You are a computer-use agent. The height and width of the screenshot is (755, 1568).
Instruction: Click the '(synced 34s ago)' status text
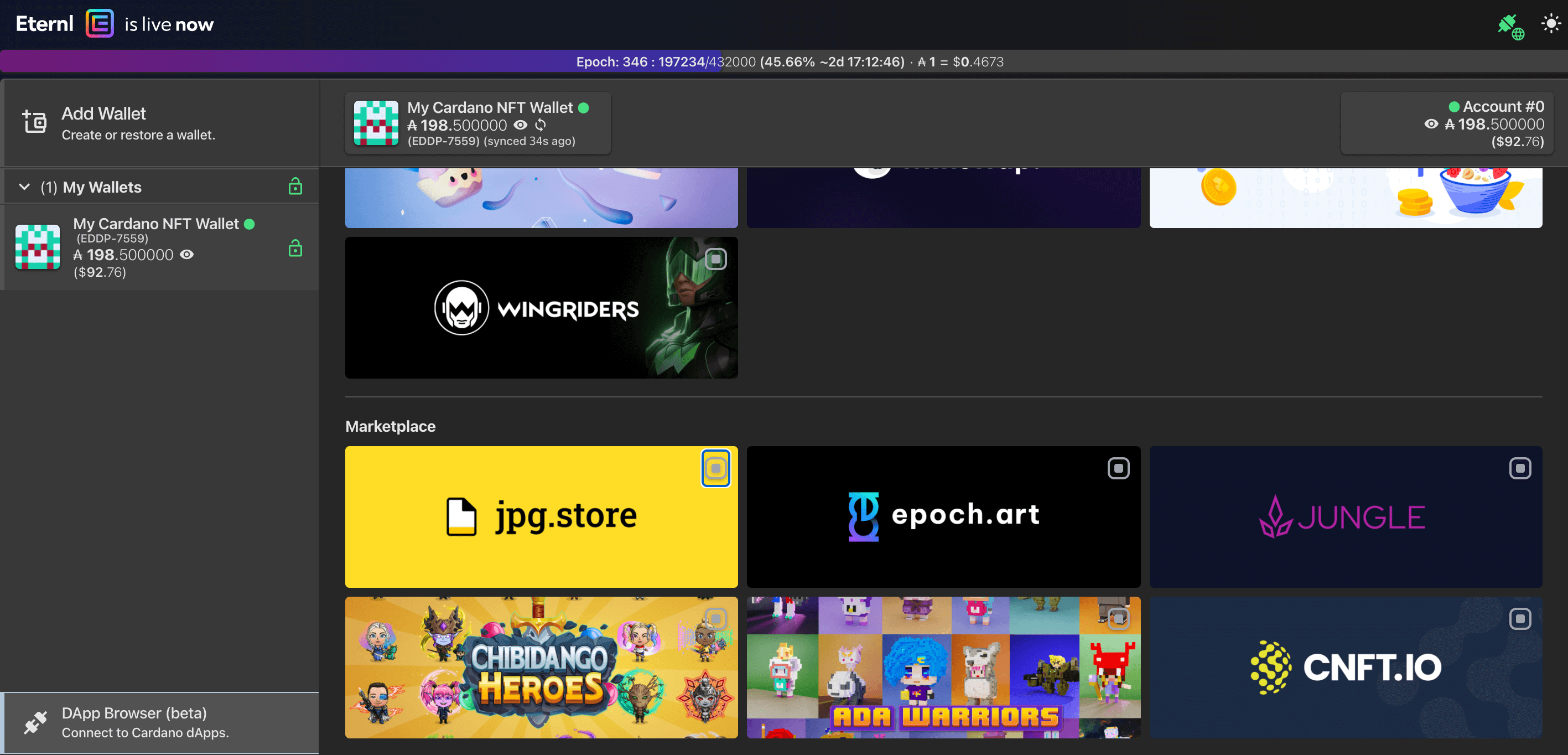[x=529, y=141]
